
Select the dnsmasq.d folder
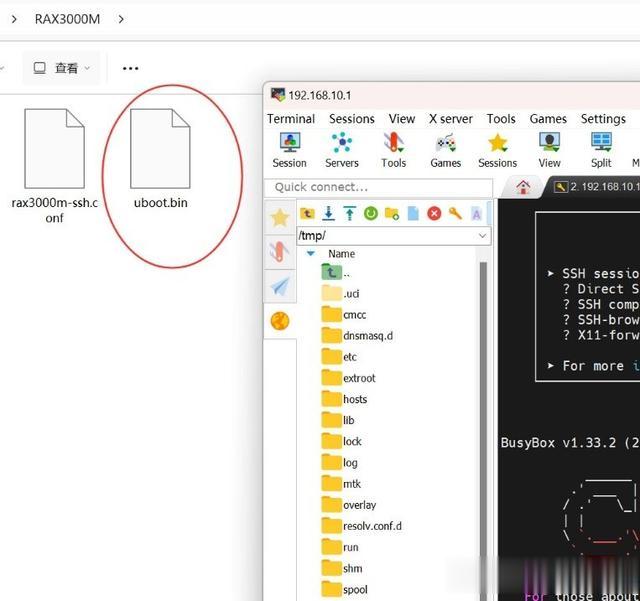[x=357, y=336]
